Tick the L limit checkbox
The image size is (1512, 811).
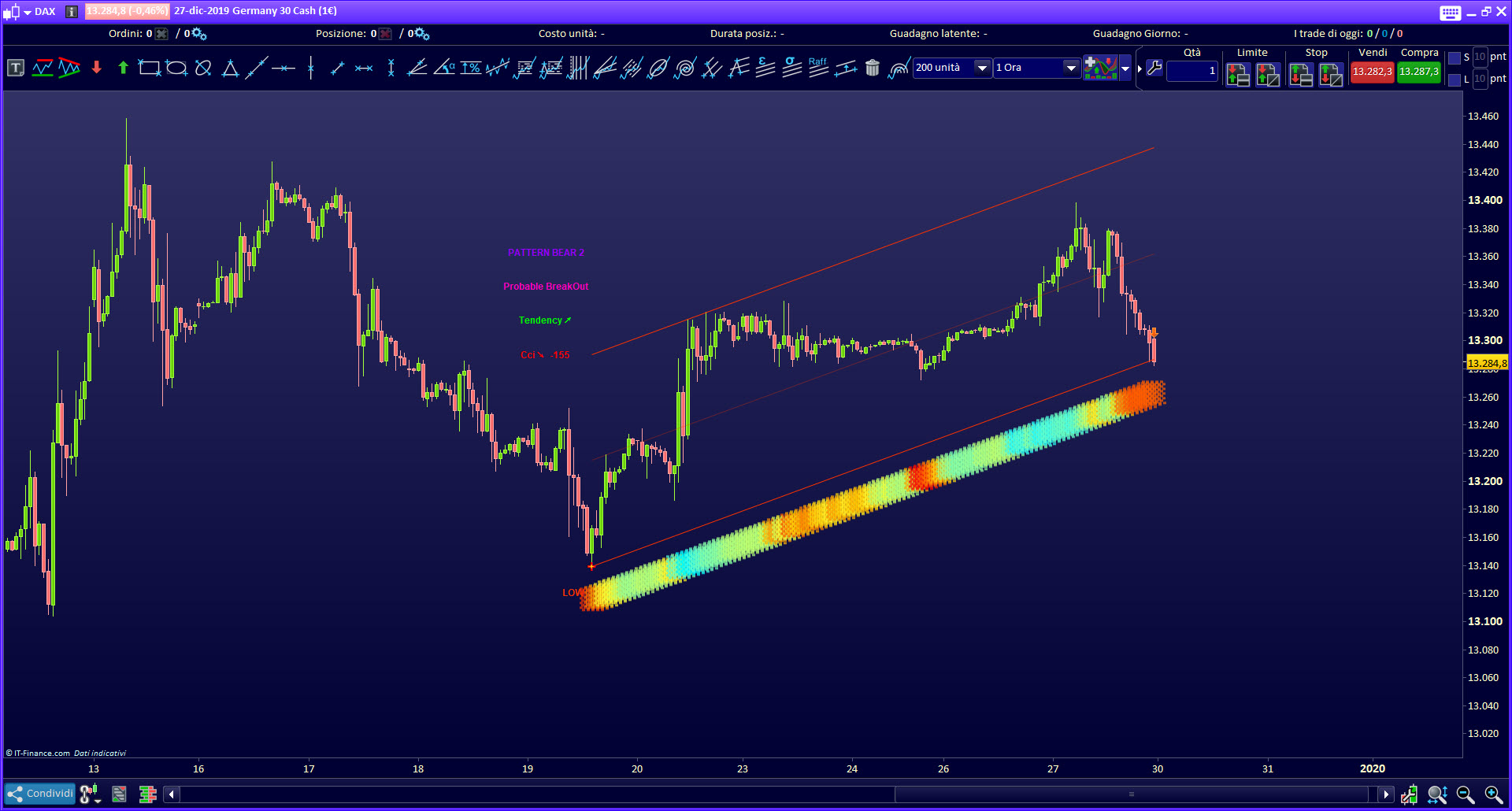click(1455, 80)
